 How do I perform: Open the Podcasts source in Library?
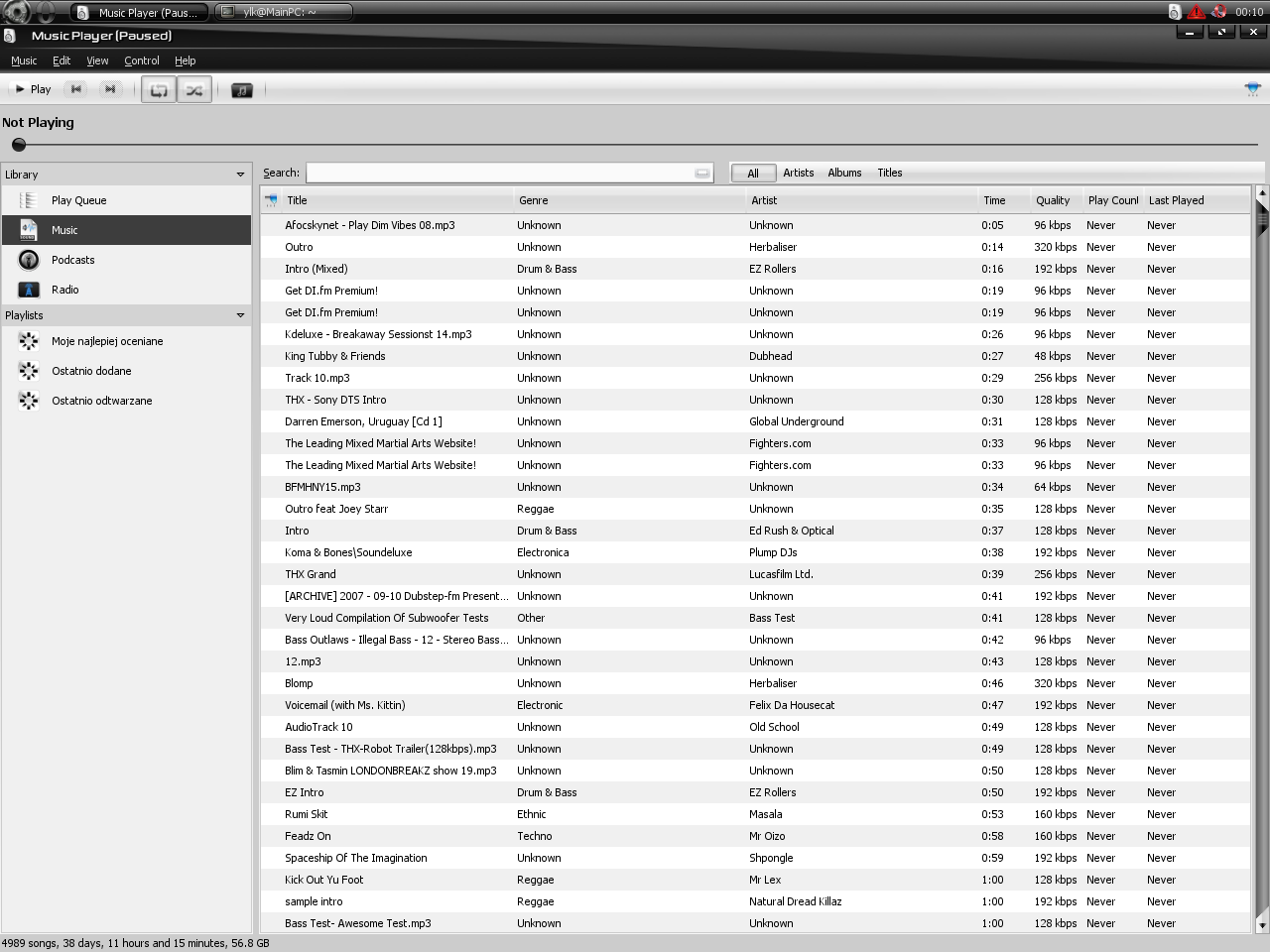click(x=72, y=260)
